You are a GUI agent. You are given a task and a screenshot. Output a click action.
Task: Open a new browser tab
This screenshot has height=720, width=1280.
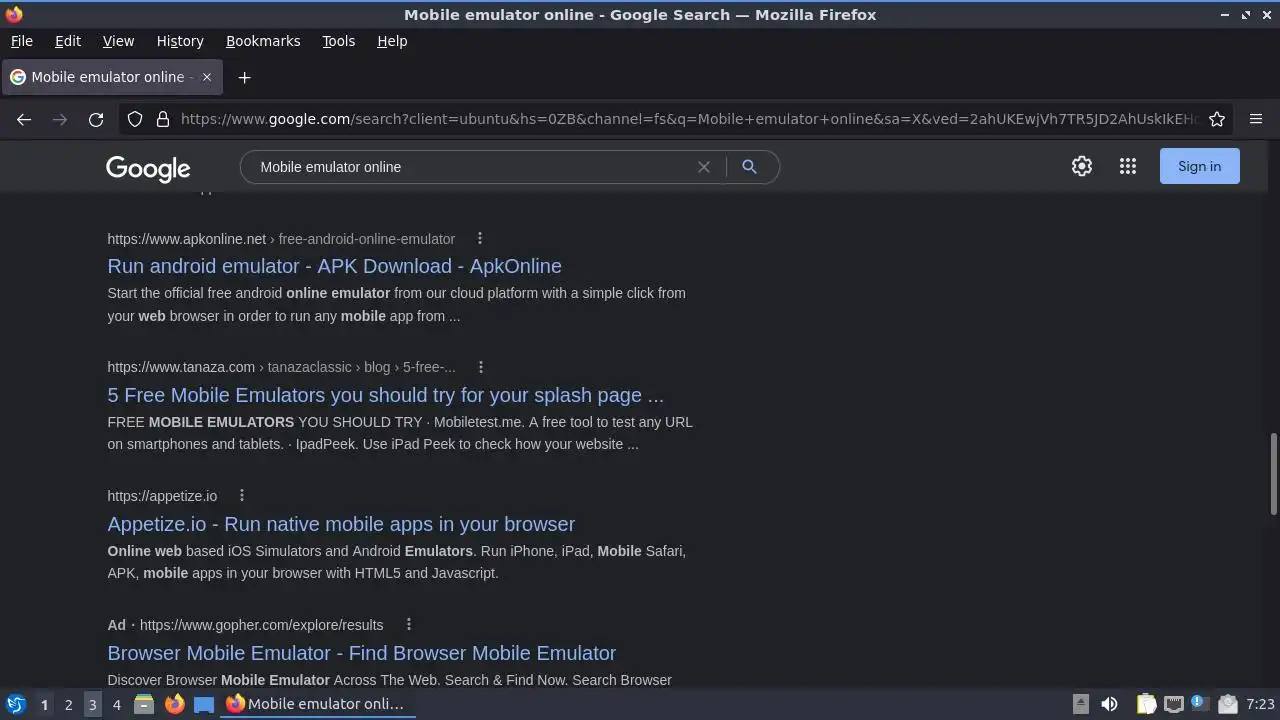coord(244,77)
